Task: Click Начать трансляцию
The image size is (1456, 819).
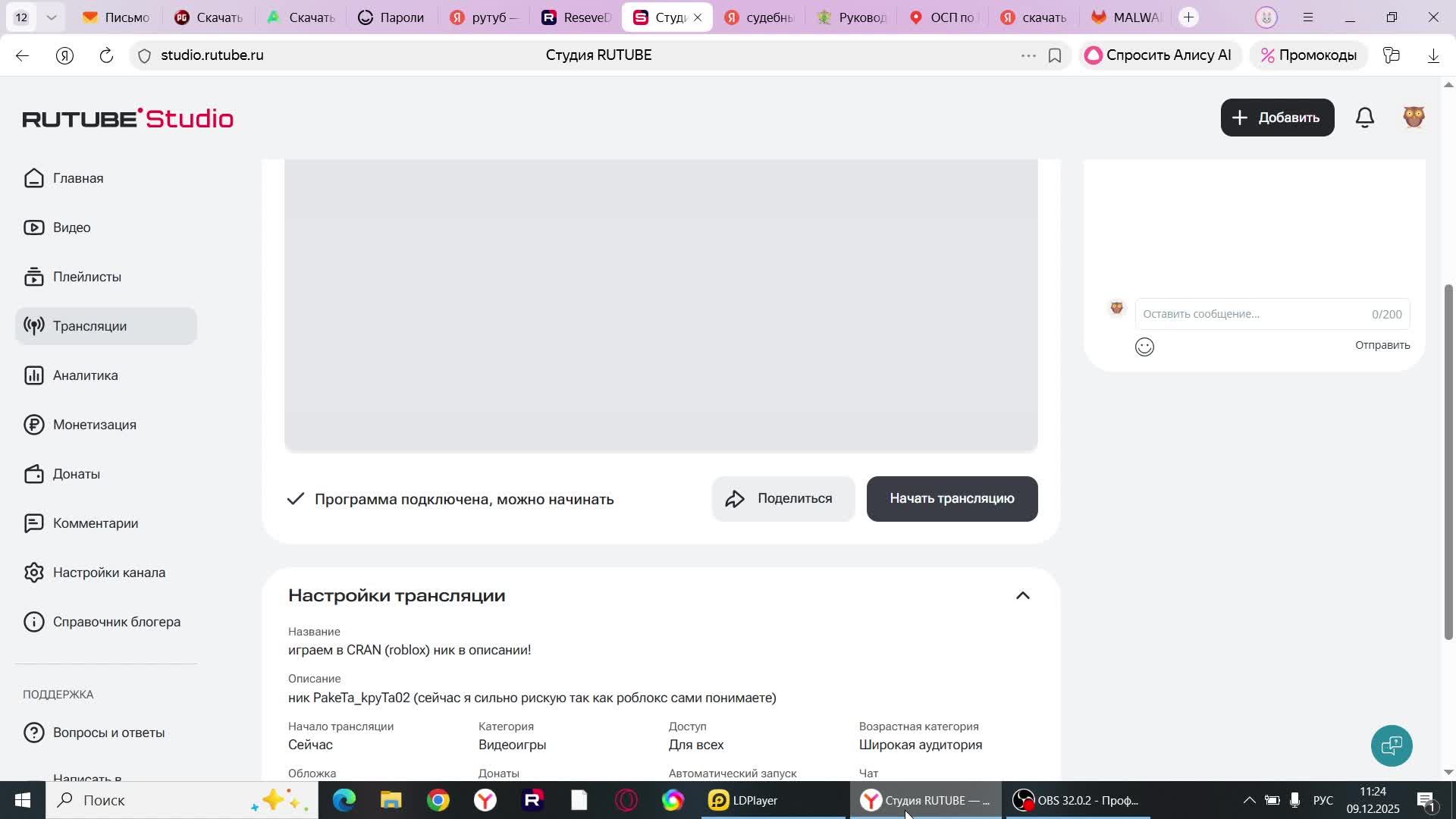Action: (952, 498)
